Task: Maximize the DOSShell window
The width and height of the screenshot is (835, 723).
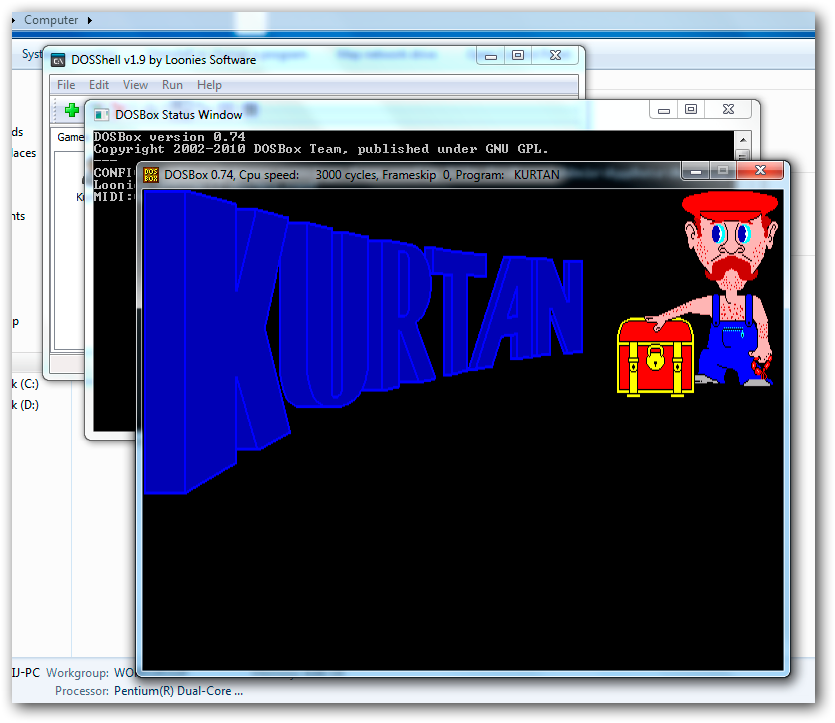Action: (x=518, y=55)
